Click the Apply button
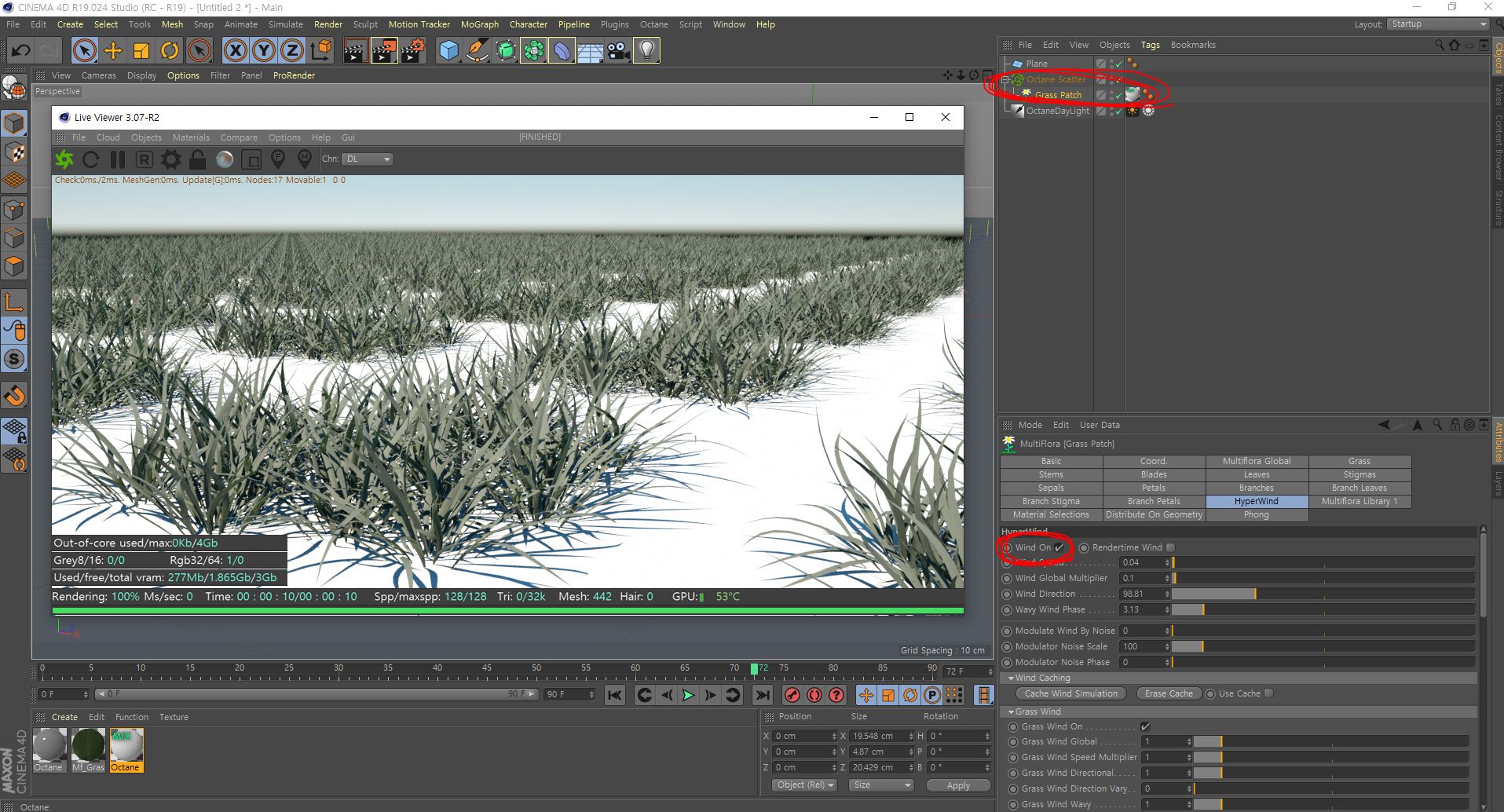This screenshot has width=1504, height=812. 958,785
